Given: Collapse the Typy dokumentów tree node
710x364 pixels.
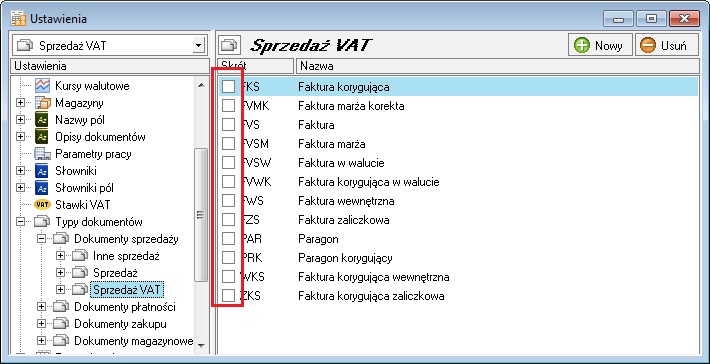Looking at the screenshot, I should pyautogui.click(x=20, y=222).
